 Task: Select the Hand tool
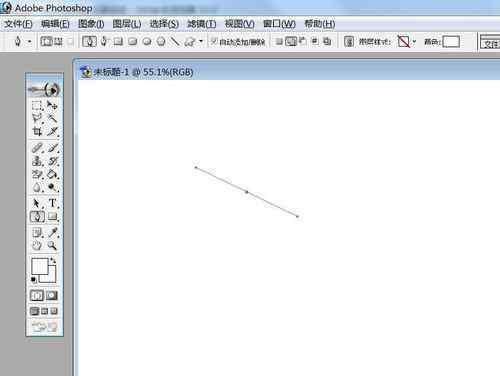point(37,246)
